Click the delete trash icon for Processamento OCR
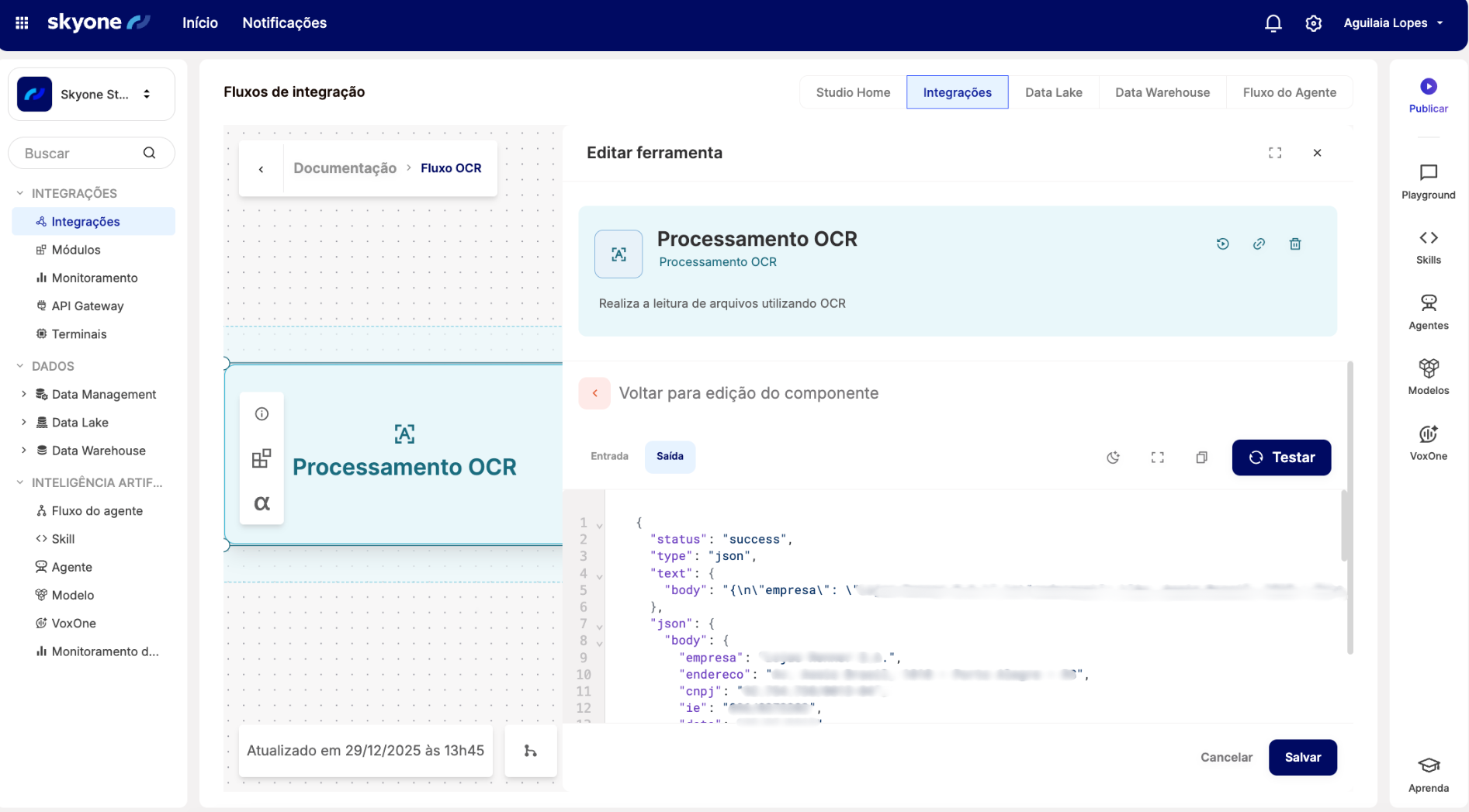The image size is (1469, 812). tap(1294, 244)
